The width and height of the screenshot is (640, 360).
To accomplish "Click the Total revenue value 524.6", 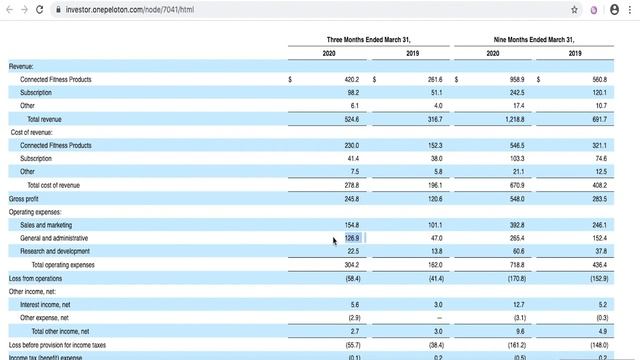I will pos(352,119).
